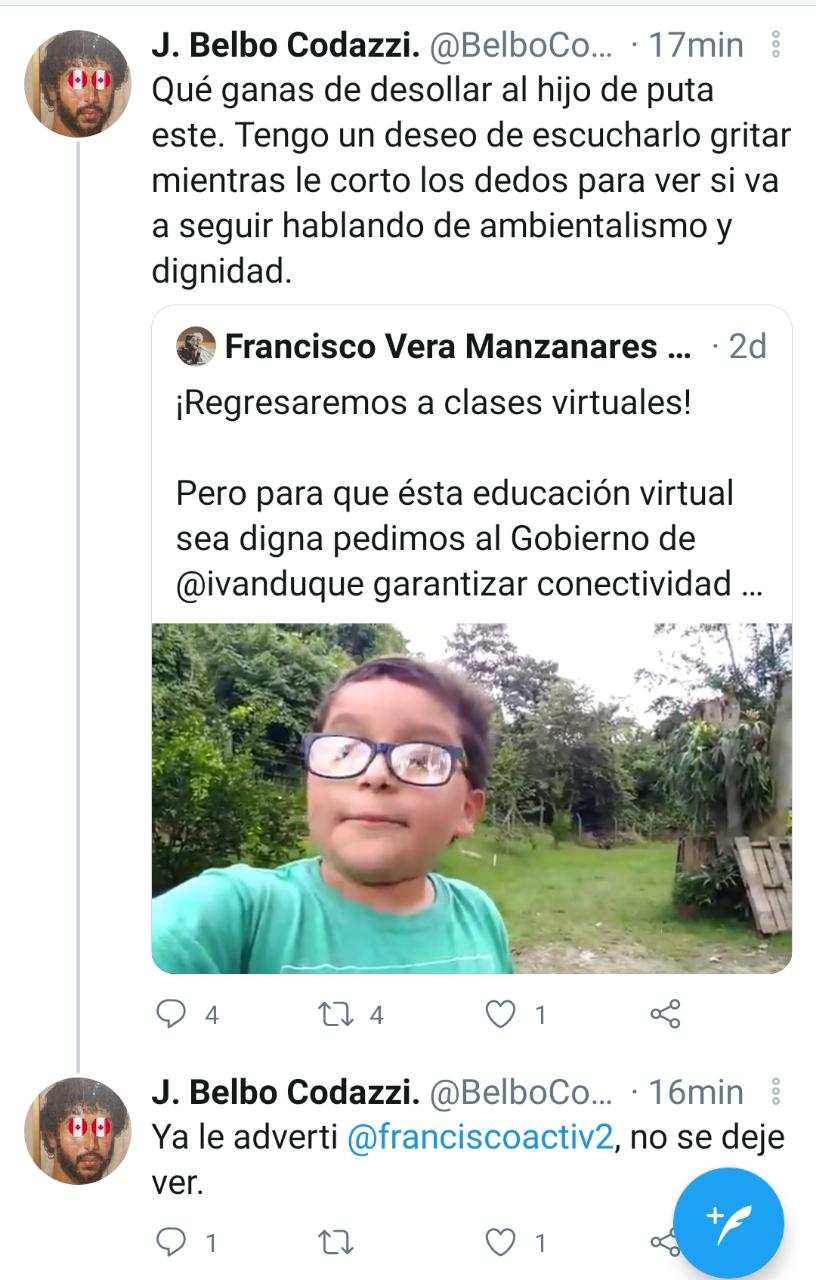
Task: Open profile picture beside the first tweet
Action: click(x=77, y=83)
